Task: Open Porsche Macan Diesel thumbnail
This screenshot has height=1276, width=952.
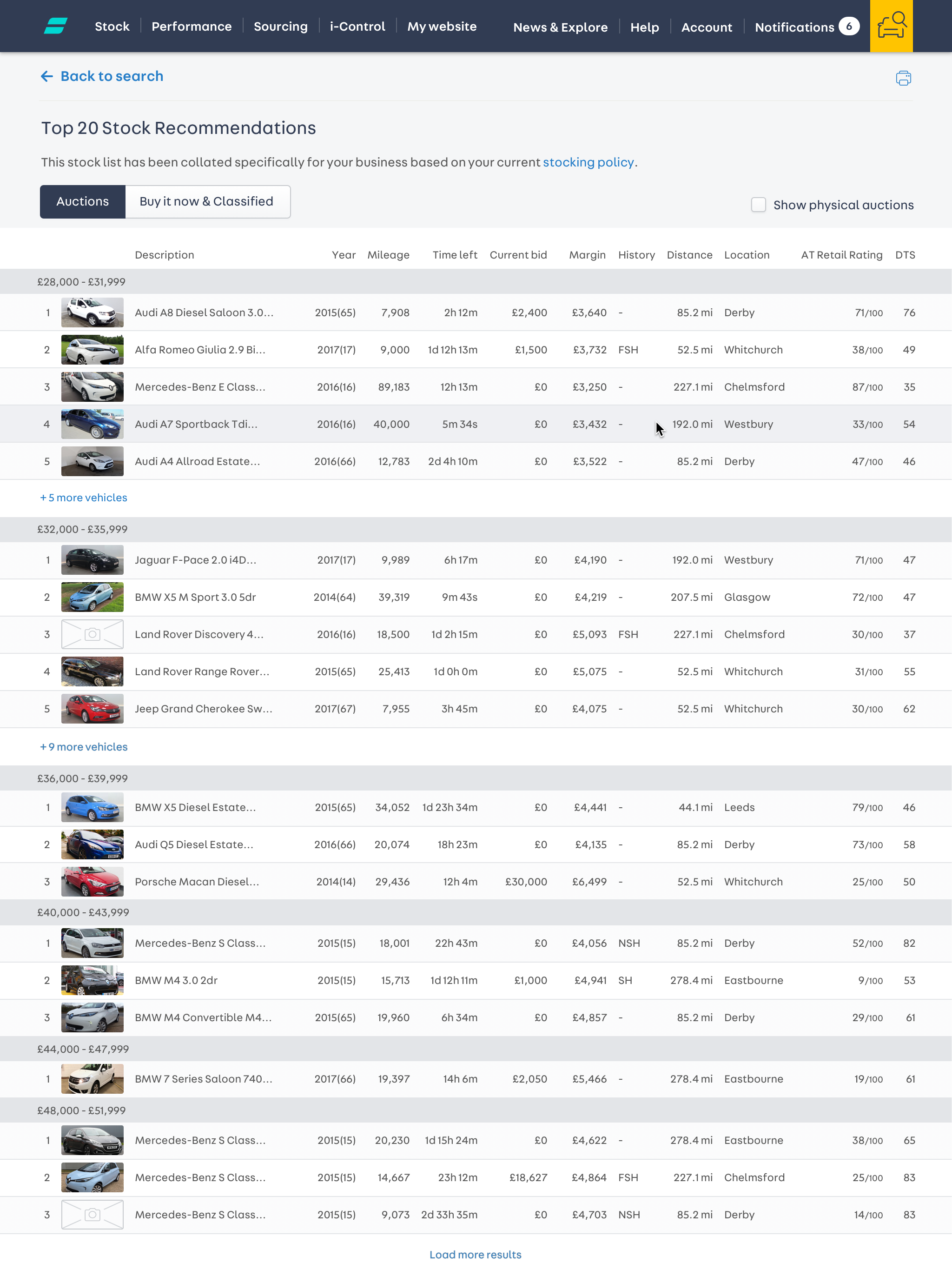Action: 92,882
